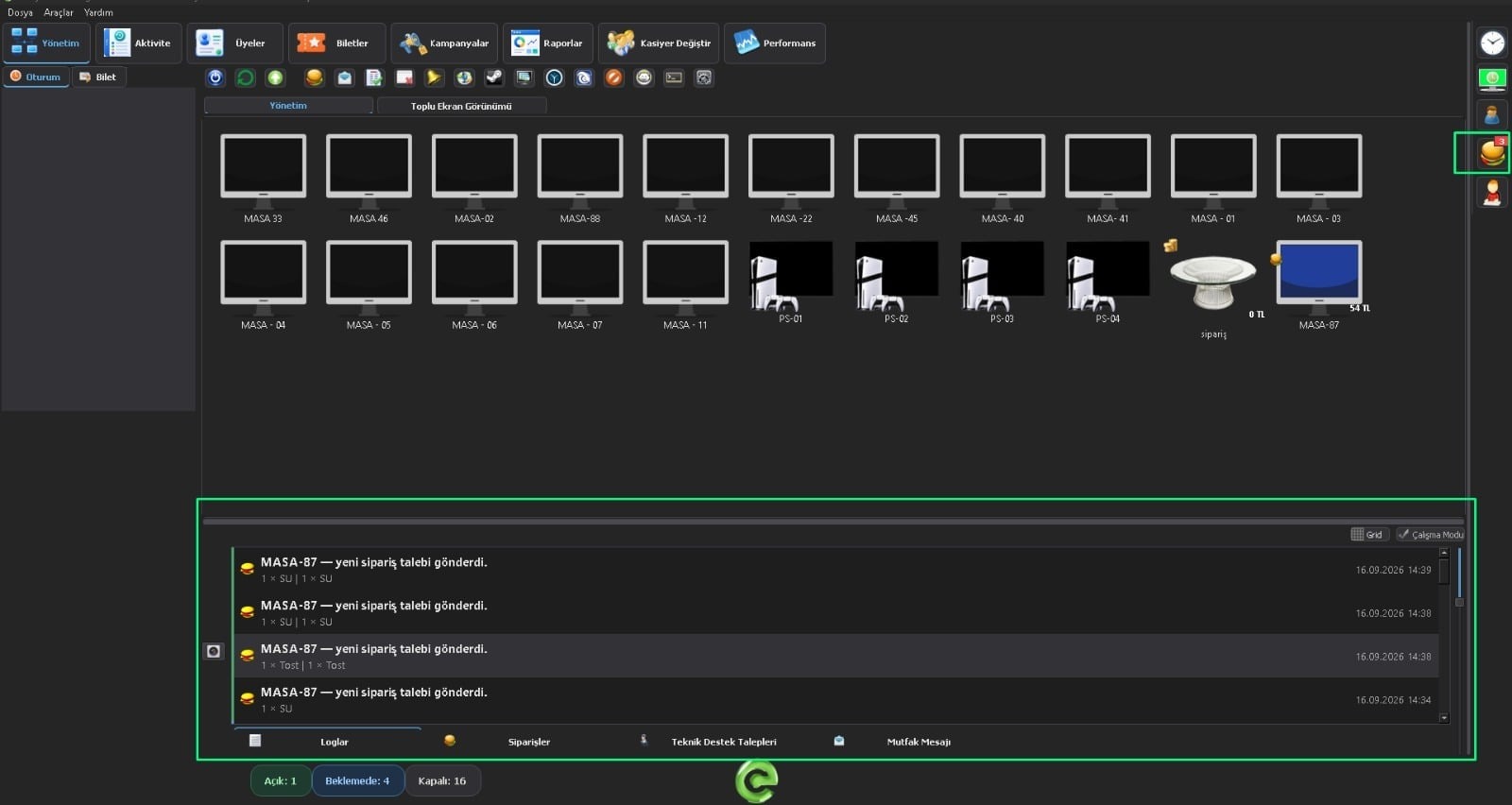
Task: Open hamburger orders icon with badge 3
Action: (x=1492, y=152)
